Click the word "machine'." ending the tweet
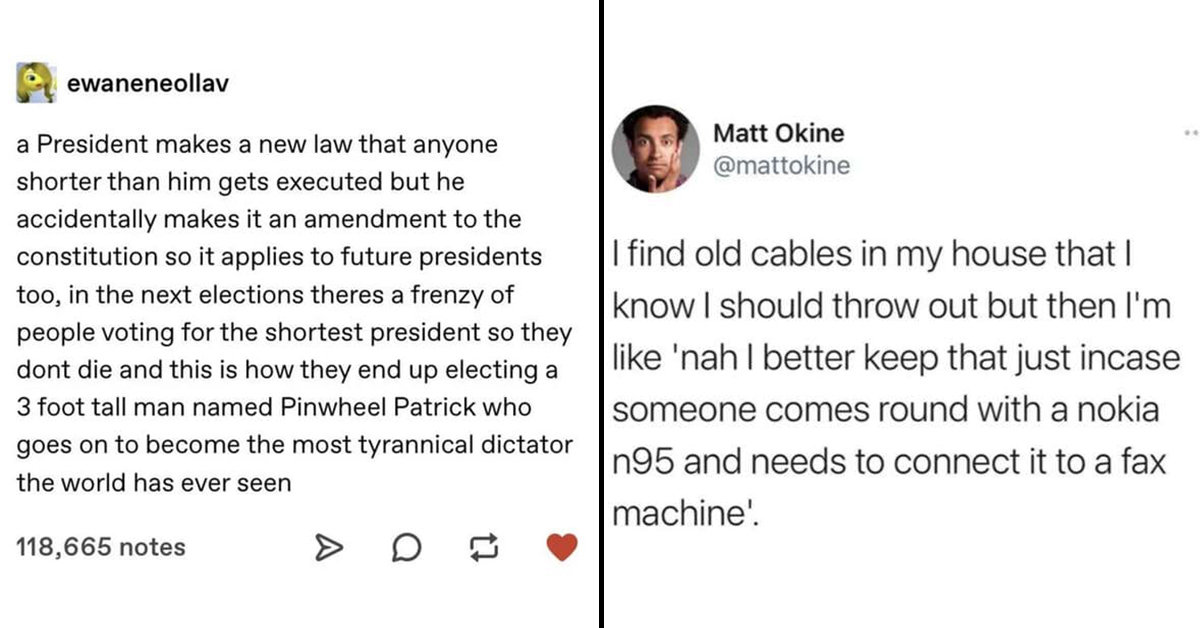Screen dimensions: 1200x628 (685, 513)
